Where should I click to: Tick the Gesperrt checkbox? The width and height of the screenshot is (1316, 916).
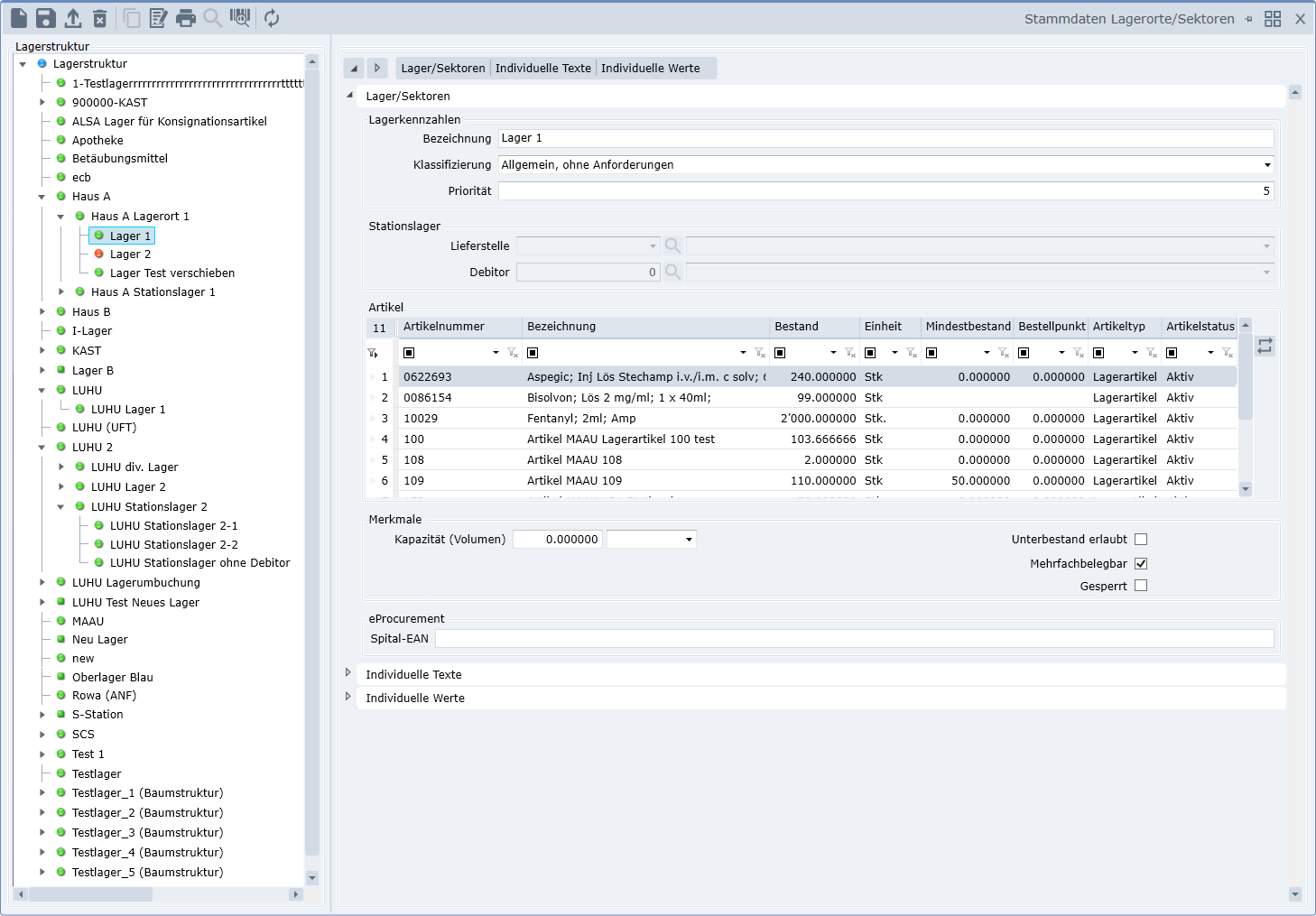1141,586
